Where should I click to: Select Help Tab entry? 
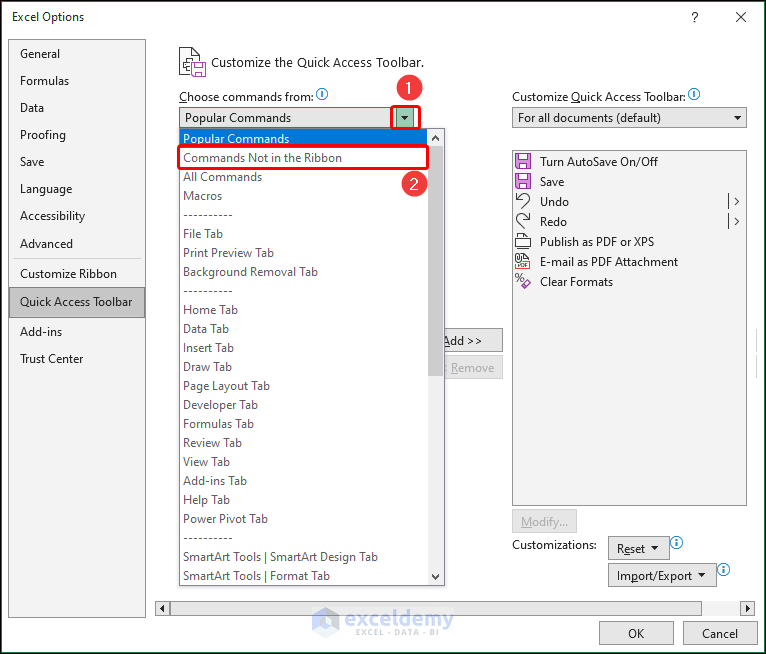coord(303,501)
